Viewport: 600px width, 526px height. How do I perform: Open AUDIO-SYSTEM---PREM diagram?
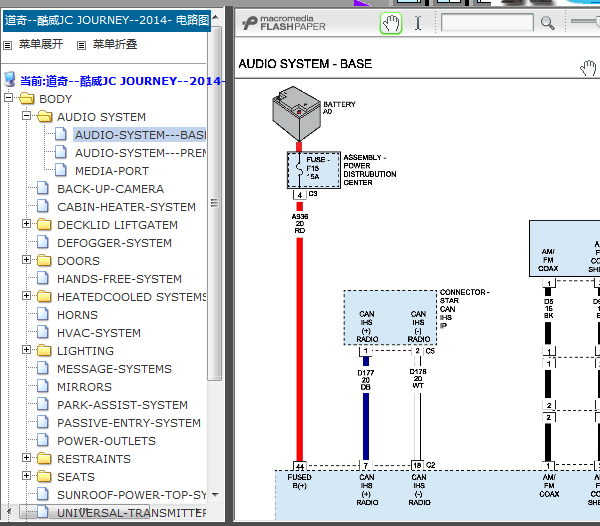tap(140, 153)
